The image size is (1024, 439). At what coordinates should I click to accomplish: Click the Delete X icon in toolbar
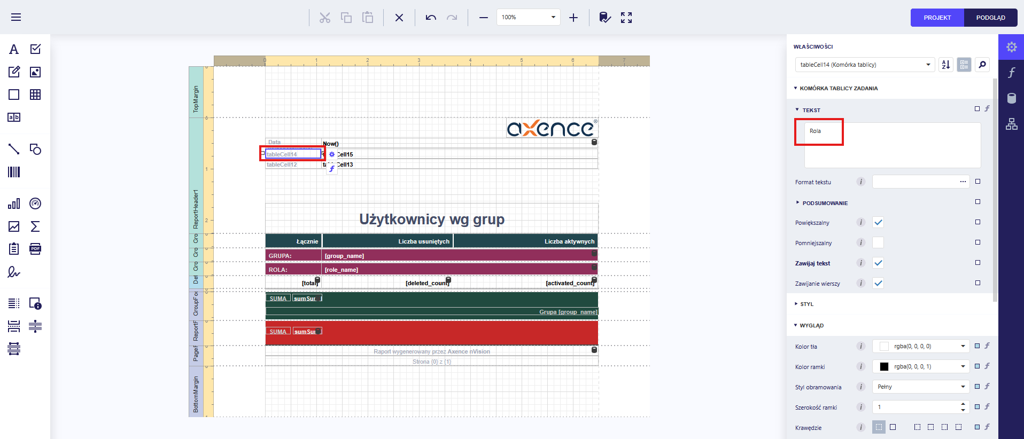[x=399, y=18]
